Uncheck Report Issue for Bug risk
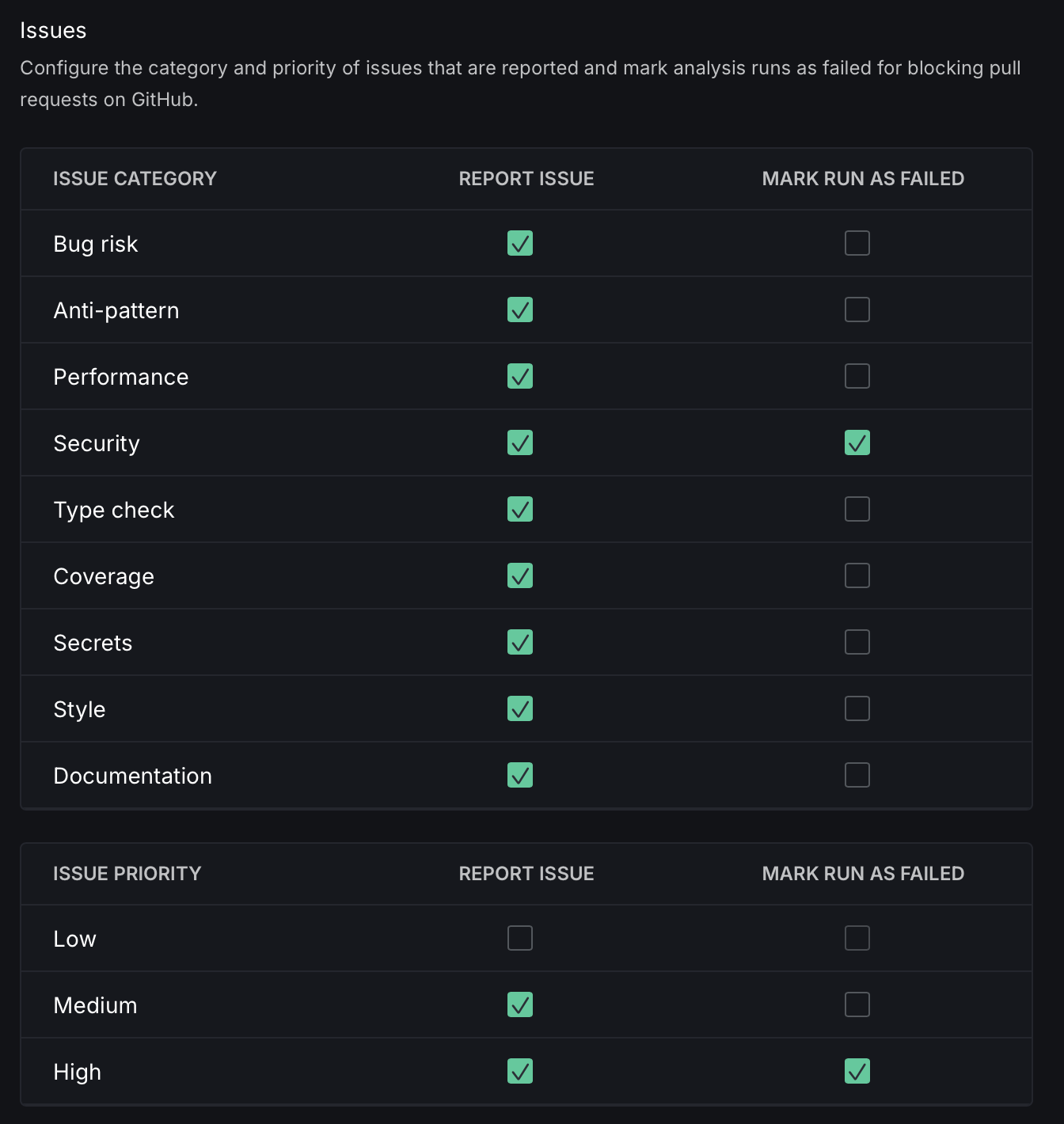Image resolution: width=1064 pixels, height=1124 pixels. pos(520,243)
